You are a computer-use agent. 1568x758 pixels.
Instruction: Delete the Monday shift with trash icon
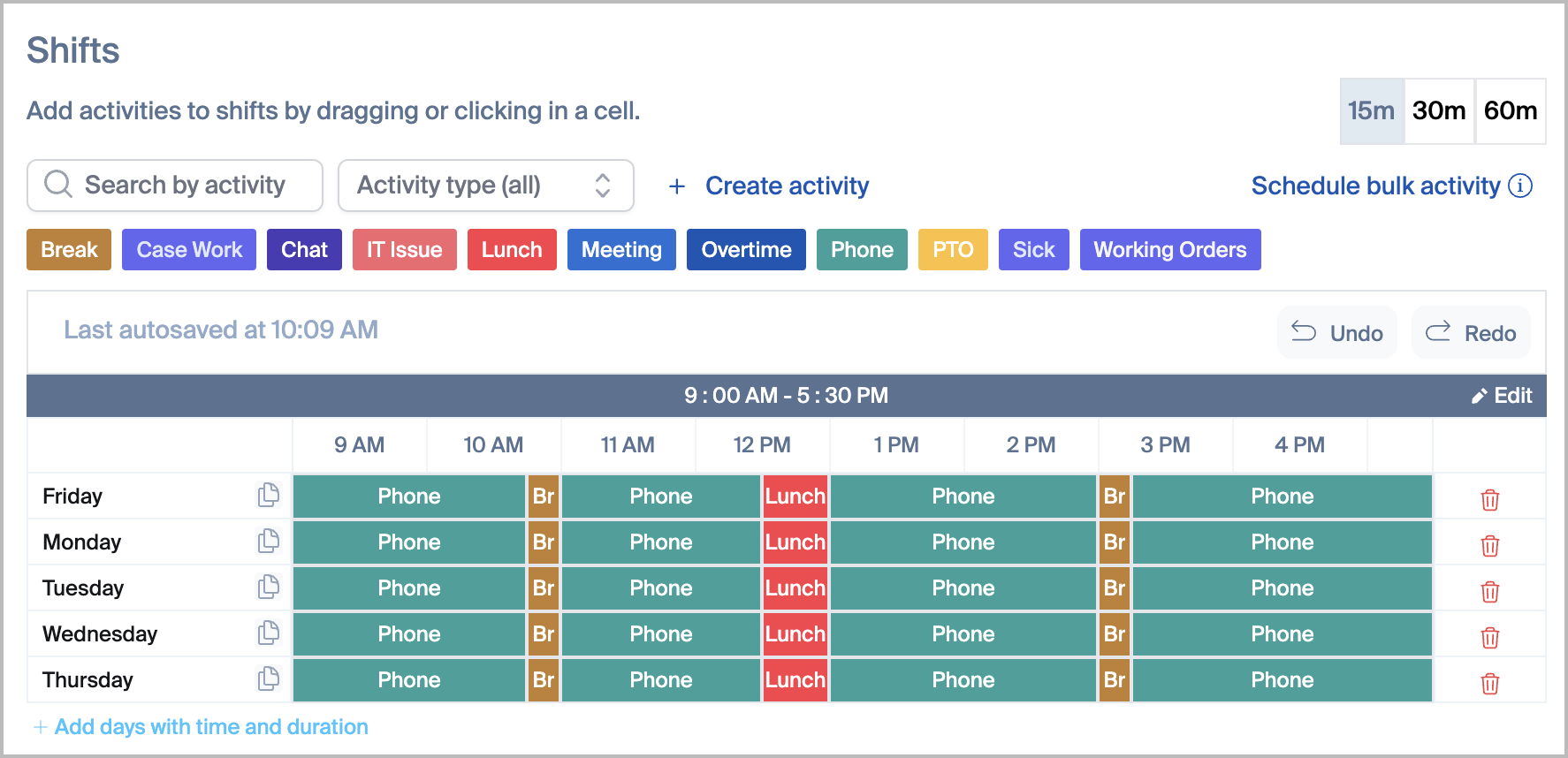click(x=1489, y=545)
